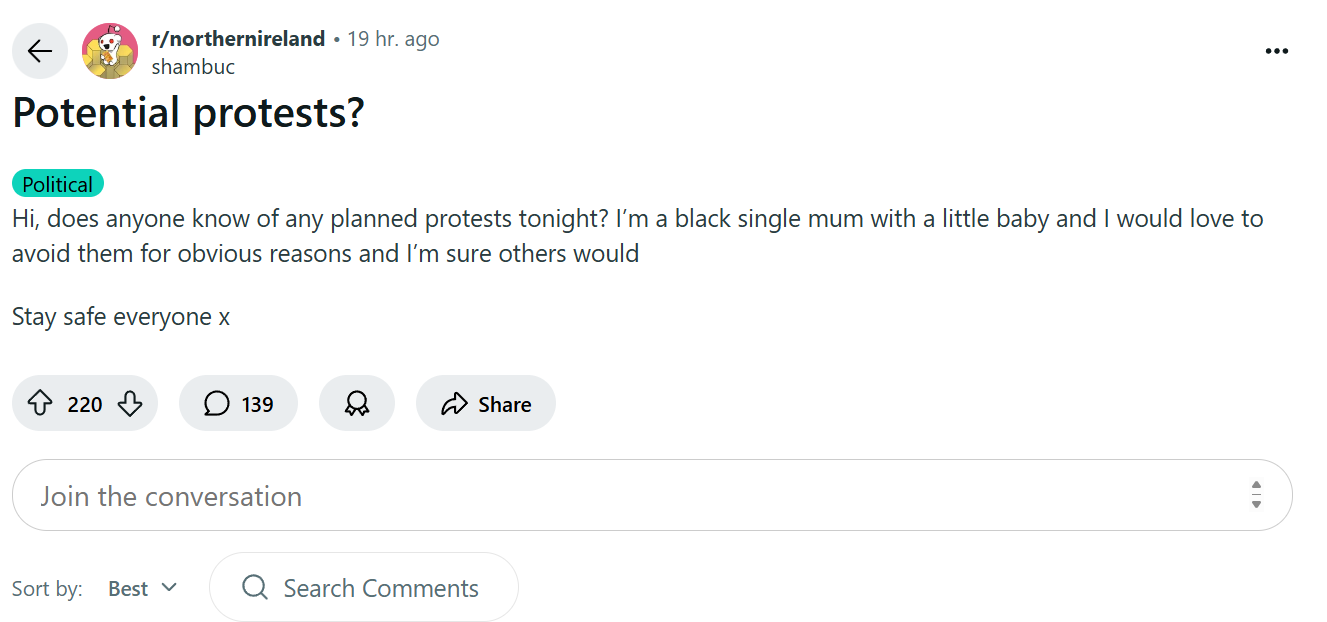This screenshot has height=622, width=1327.
Task: Expand the comment editor with the up-down arrows
Action: coord(1256,495)
